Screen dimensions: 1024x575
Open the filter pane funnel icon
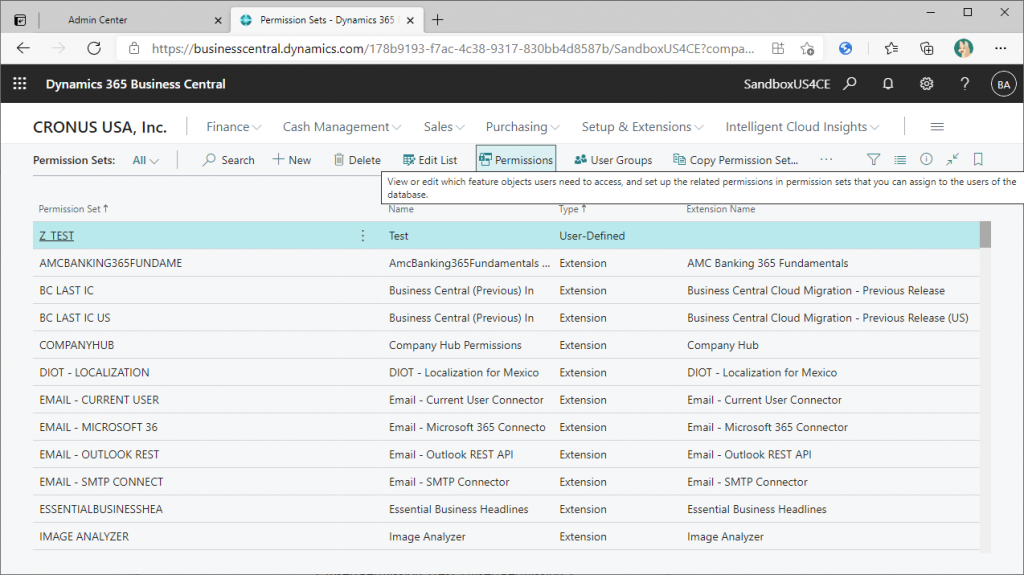pyautogui.click(x=873, y=159)
